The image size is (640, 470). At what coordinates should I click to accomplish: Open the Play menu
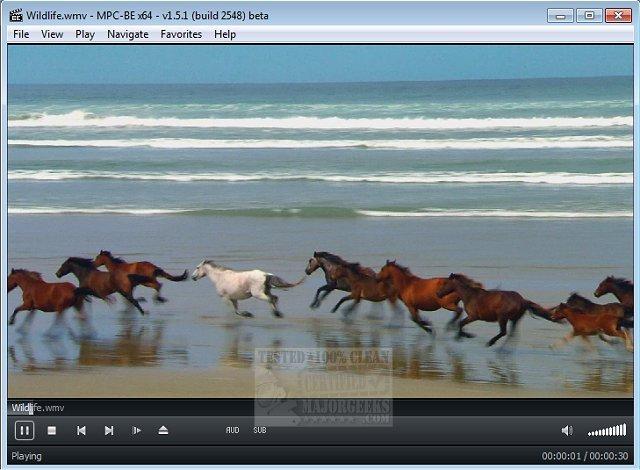[85, 34]
